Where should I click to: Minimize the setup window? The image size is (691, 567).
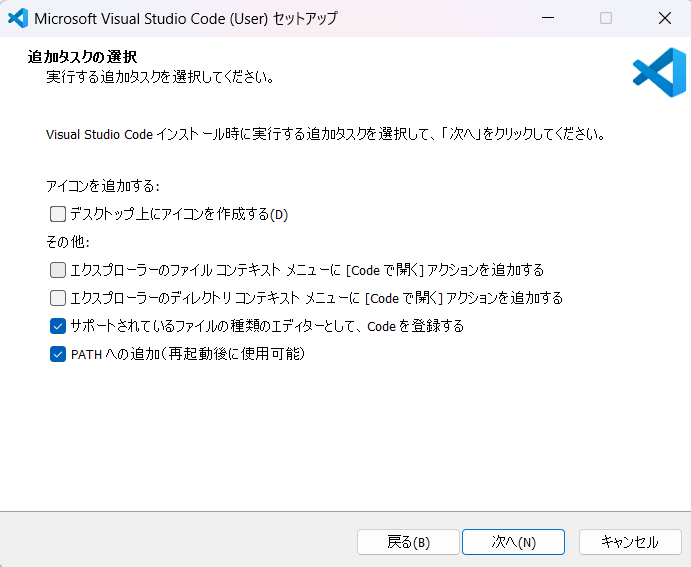pyautogui.click(x=547, y=18)
